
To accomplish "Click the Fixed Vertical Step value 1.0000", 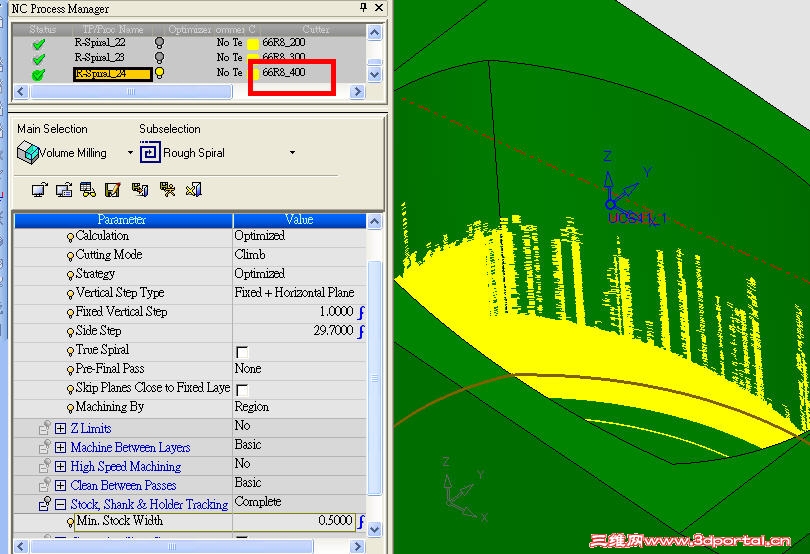I will point(336,312).
